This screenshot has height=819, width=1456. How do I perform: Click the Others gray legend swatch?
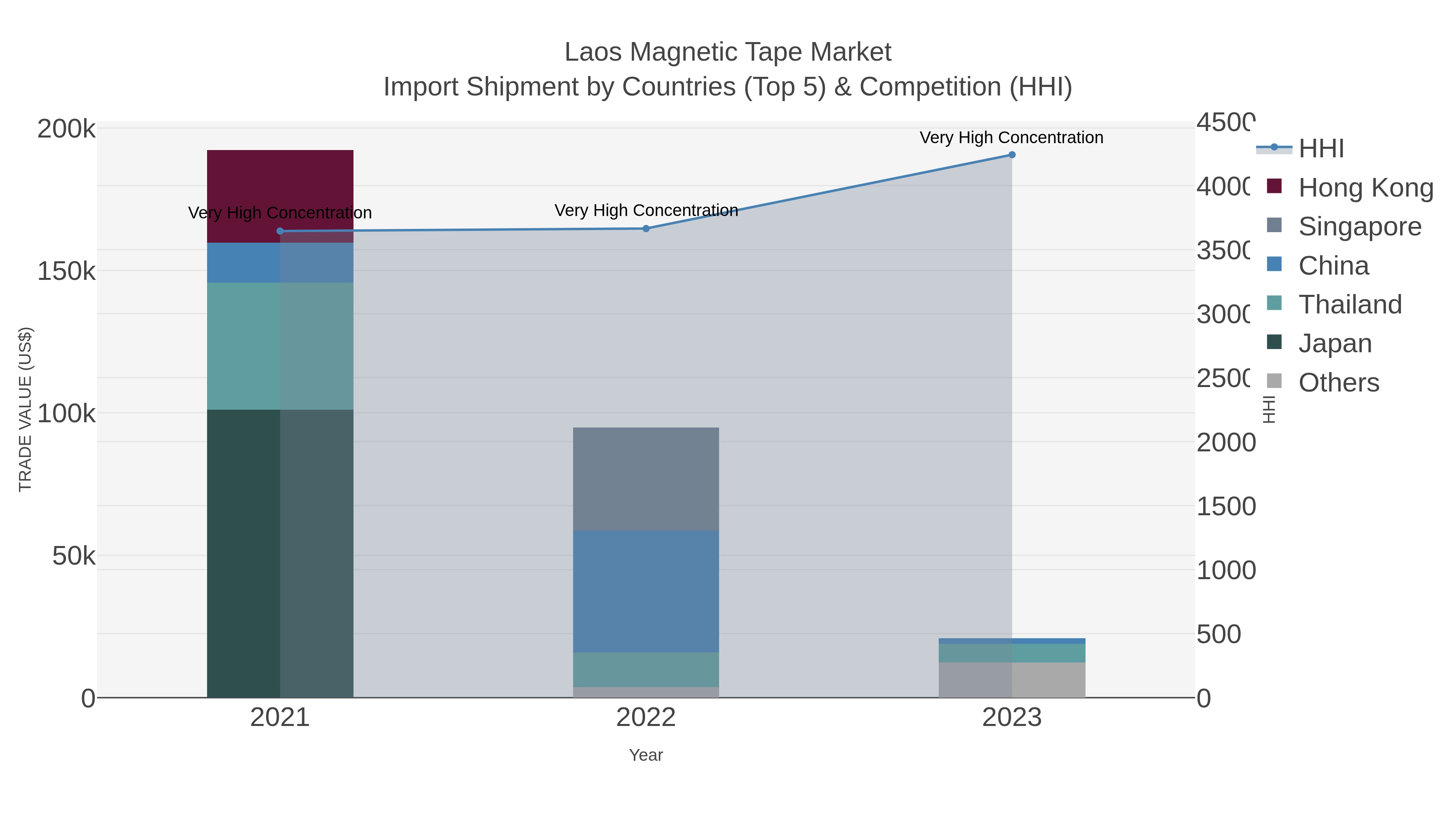(x=1274, y=381)
